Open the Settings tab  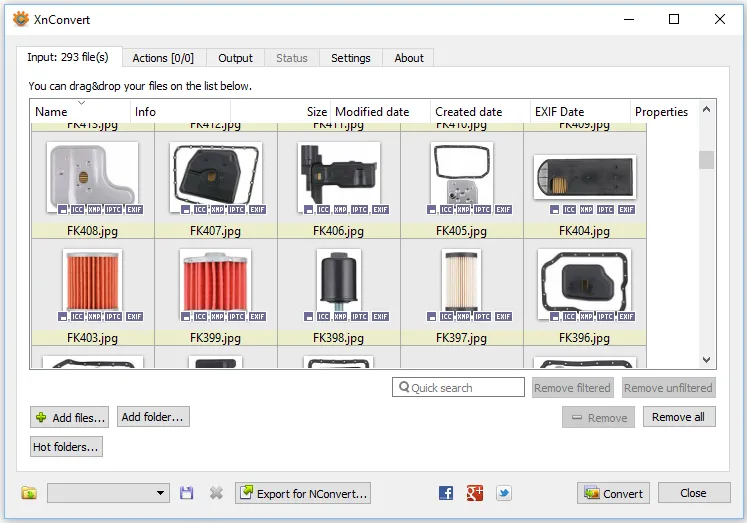pos(351,58)
